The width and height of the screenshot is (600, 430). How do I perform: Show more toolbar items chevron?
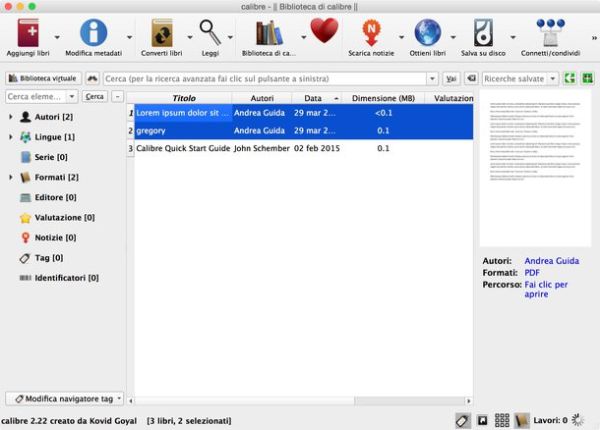coord(594,37)
